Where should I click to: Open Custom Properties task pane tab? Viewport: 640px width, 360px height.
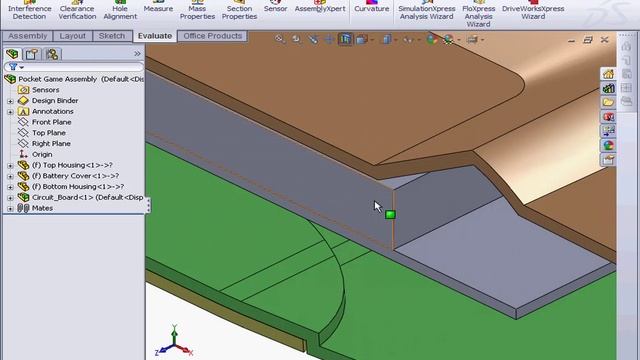tap(608, 160)
